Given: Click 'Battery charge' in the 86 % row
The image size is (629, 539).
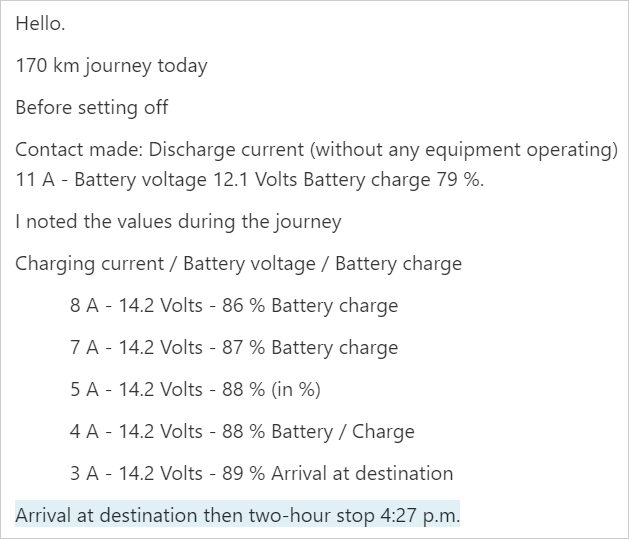Looking at the screenshot, I should tap(335, 306).
